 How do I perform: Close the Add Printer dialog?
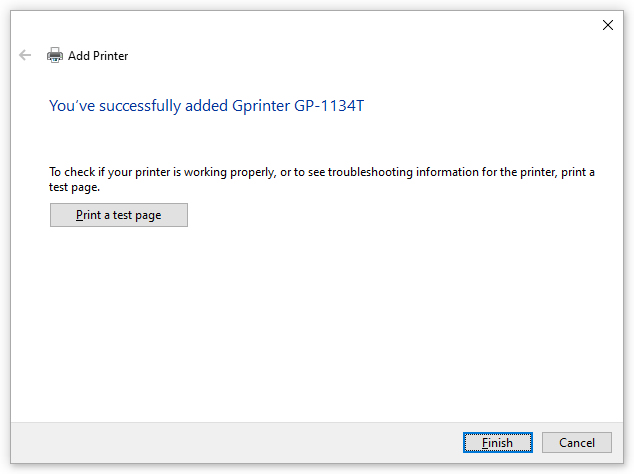coord(607,25)
